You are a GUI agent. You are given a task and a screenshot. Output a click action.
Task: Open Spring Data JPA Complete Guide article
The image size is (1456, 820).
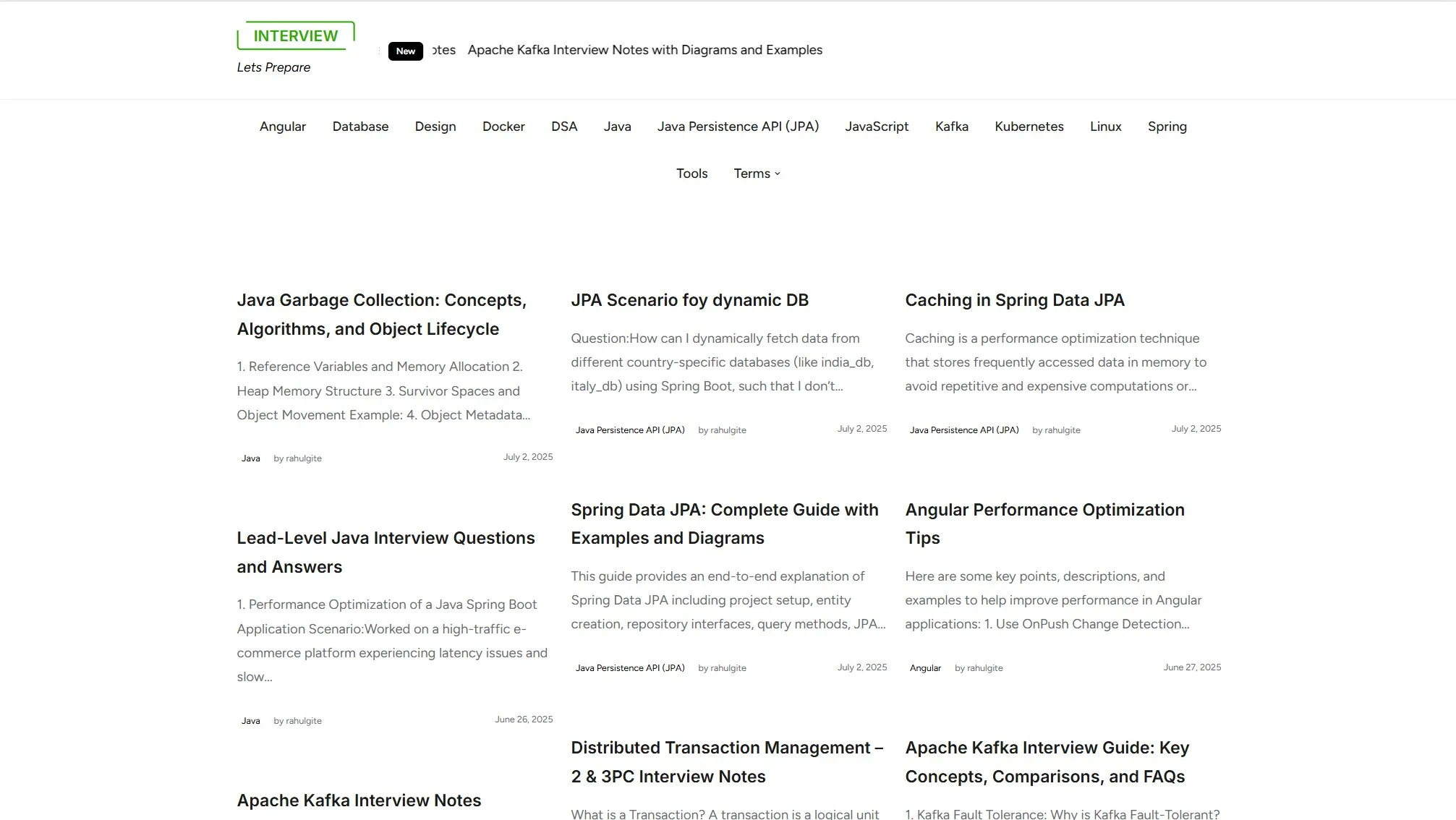tap(725, 524)
